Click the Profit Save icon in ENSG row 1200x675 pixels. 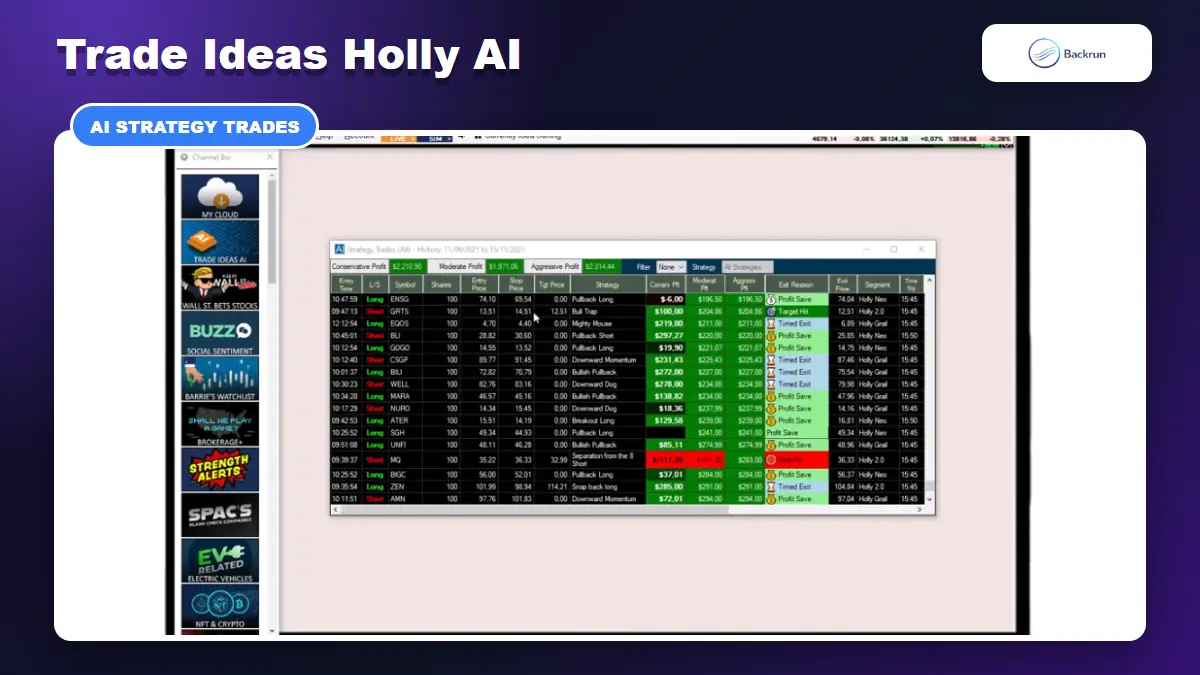point(771,299)
